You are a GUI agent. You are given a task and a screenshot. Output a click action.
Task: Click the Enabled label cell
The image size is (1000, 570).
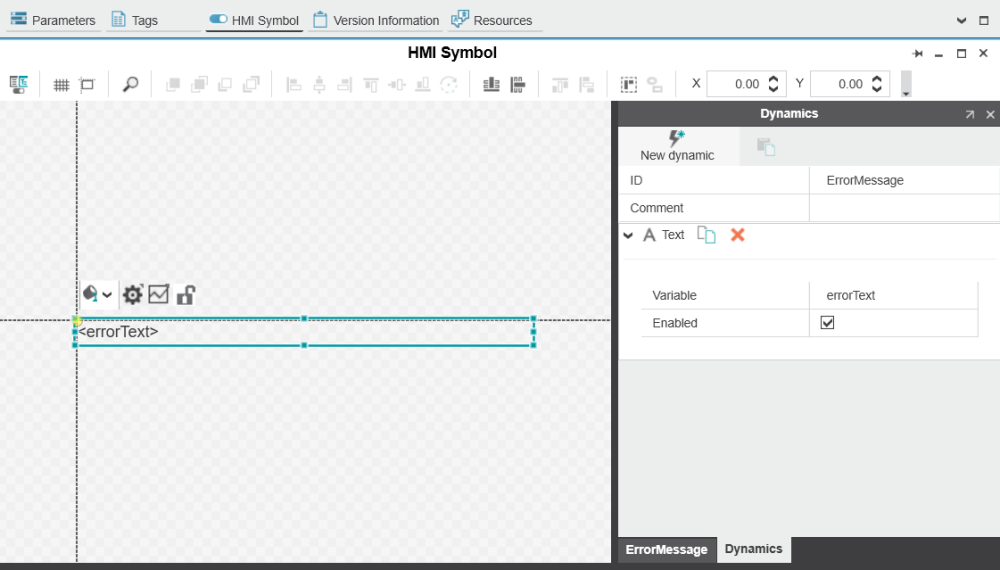tap(725, 323)
